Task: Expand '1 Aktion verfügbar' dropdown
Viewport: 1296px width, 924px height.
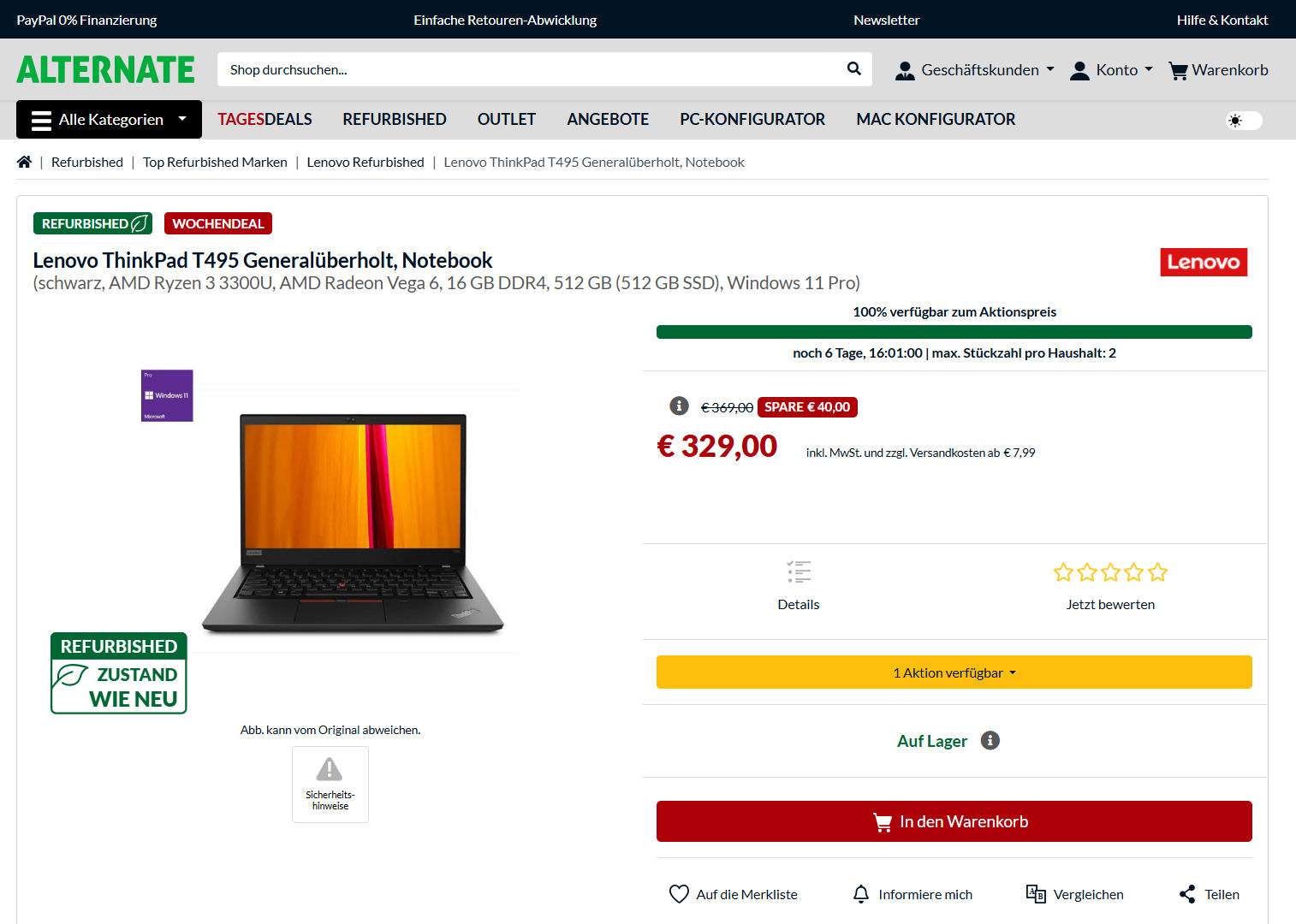Action: pyautogui.click(x=954, y=672)
